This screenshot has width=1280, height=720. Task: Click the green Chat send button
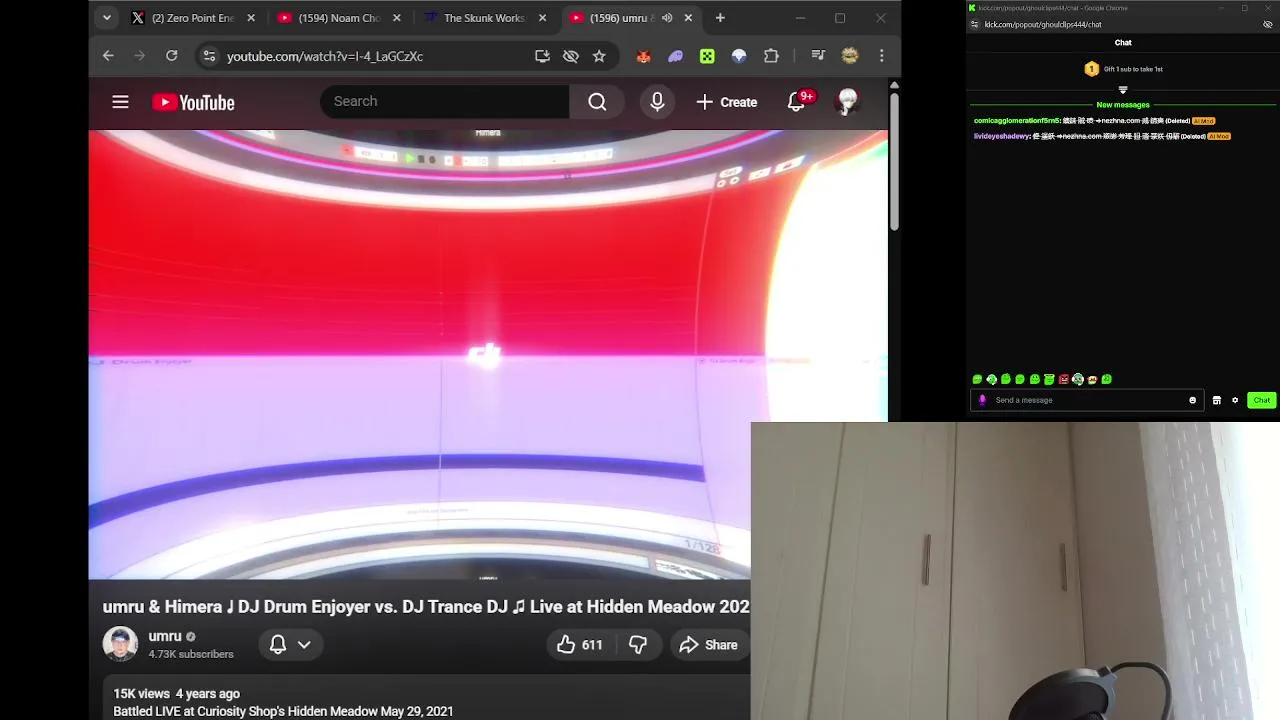click(1262, 400)
